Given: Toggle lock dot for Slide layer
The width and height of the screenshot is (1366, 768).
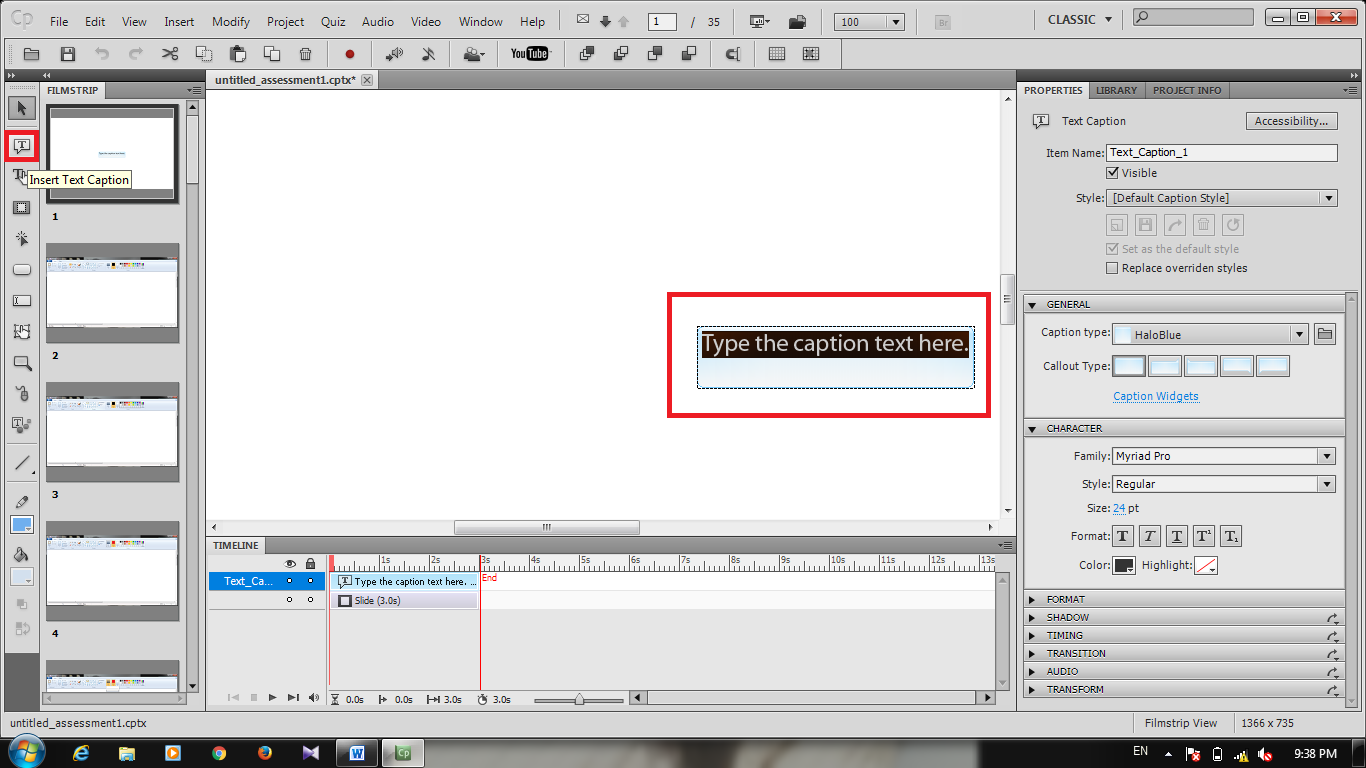Looking at the screenshot, I should point(310,600).
